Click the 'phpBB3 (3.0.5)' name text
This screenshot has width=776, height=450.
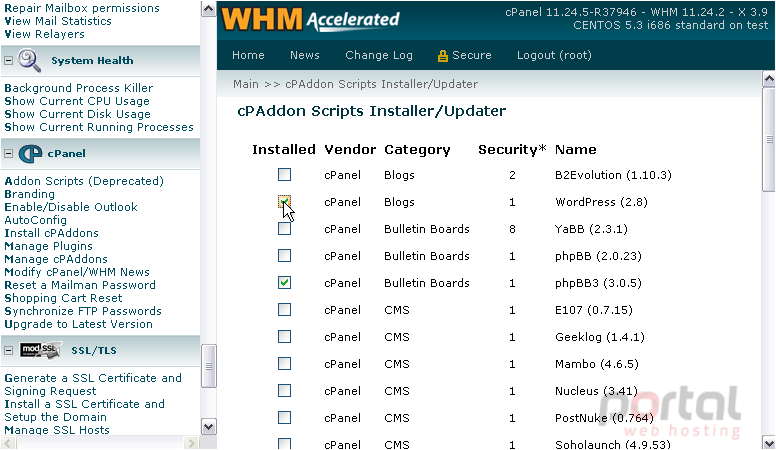pos(598,283)
